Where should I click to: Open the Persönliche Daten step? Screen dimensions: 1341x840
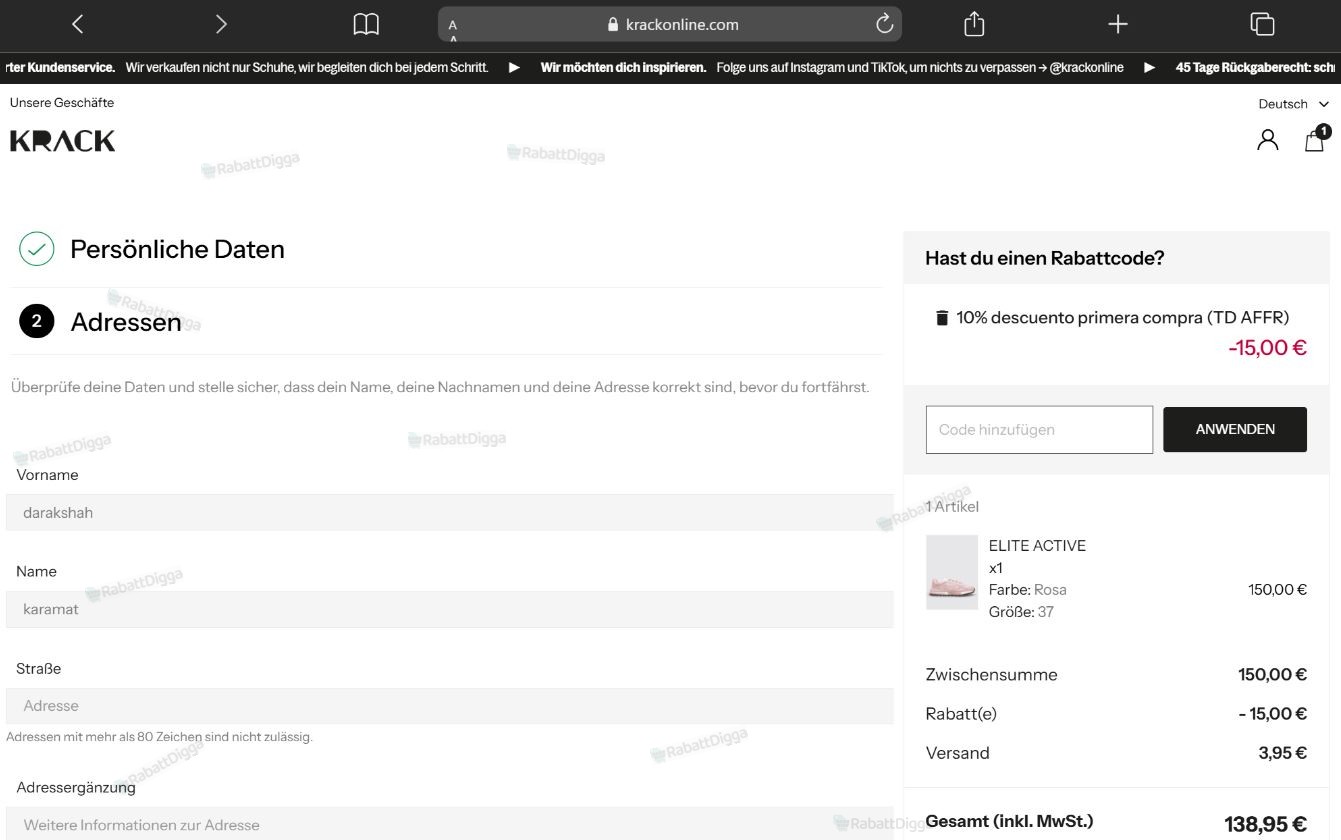(x=177, y=249)
